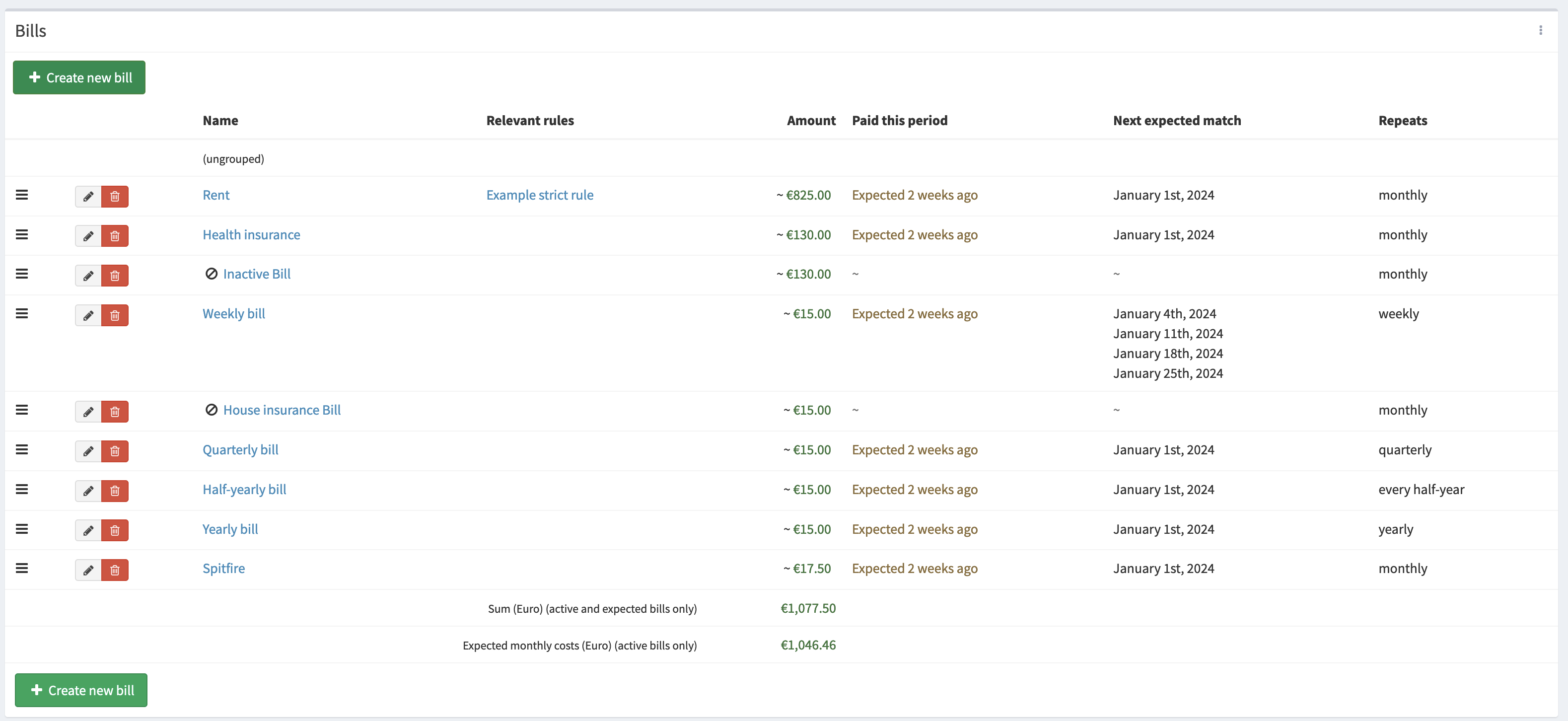Delete the Yearly bill using the trash icon
Screen dimensions: 1568x721
coord(115,530)
